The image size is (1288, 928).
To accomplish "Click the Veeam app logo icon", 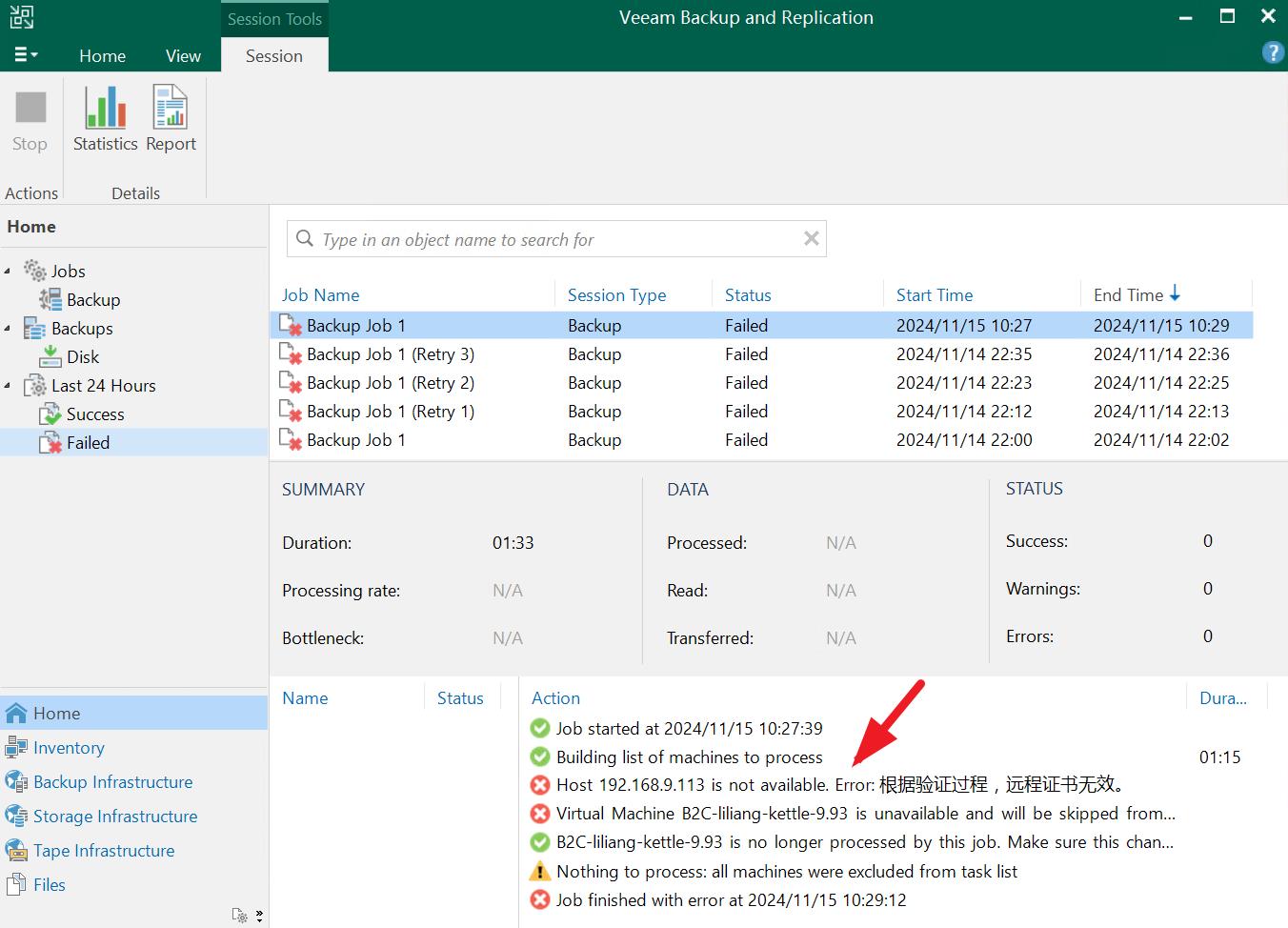I will pos(22,17).
